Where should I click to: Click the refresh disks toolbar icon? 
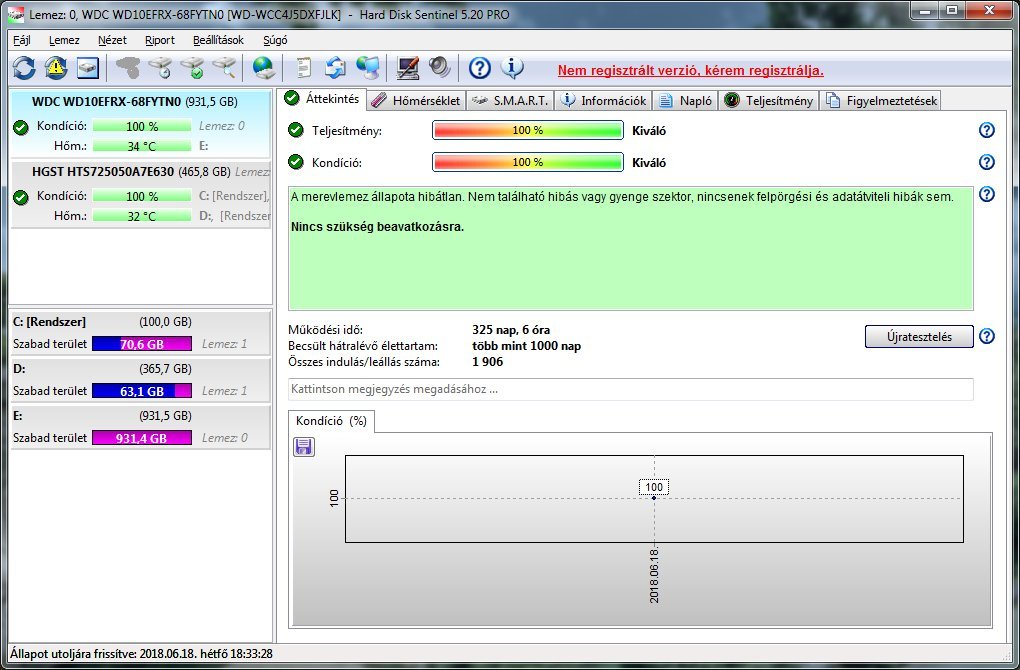(x=24, y=68)
